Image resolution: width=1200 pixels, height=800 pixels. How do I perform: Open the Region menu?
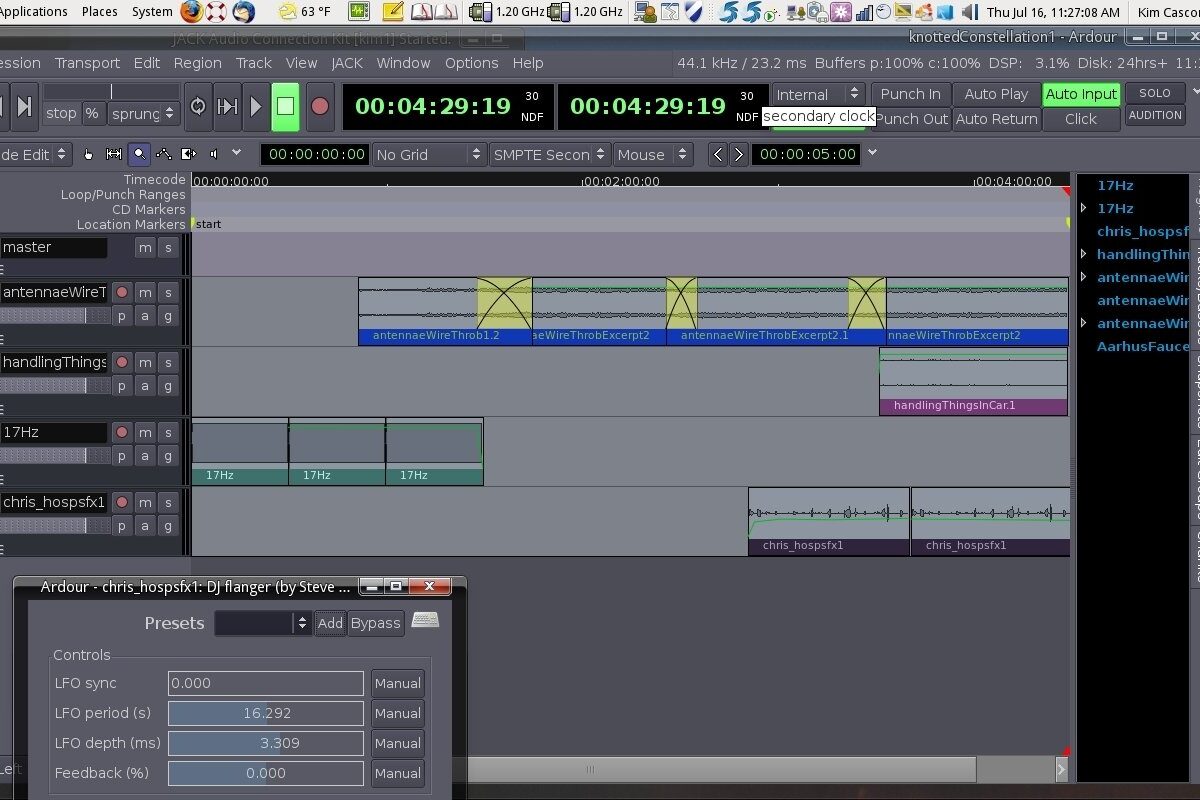tap(197, 63)
